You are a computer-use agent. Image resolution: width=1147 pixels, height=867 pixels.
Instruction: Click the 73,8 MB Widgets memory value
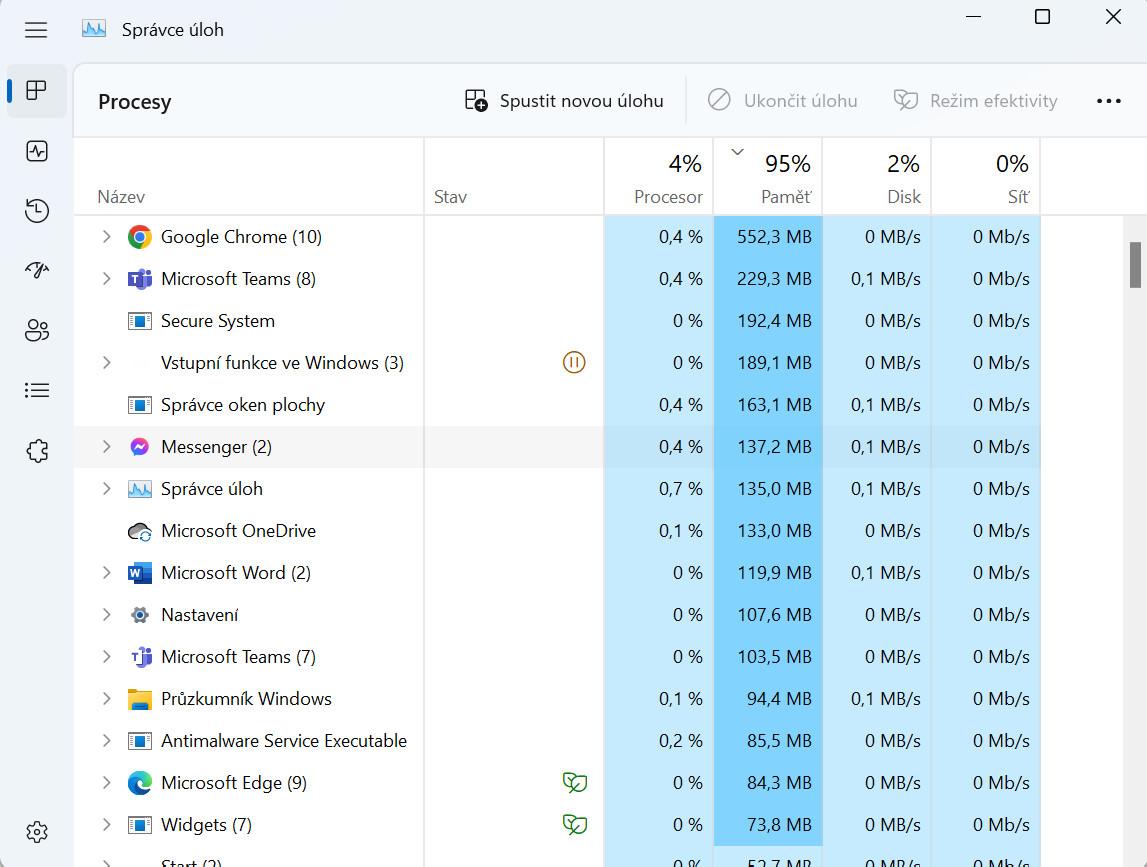point(779,825)
